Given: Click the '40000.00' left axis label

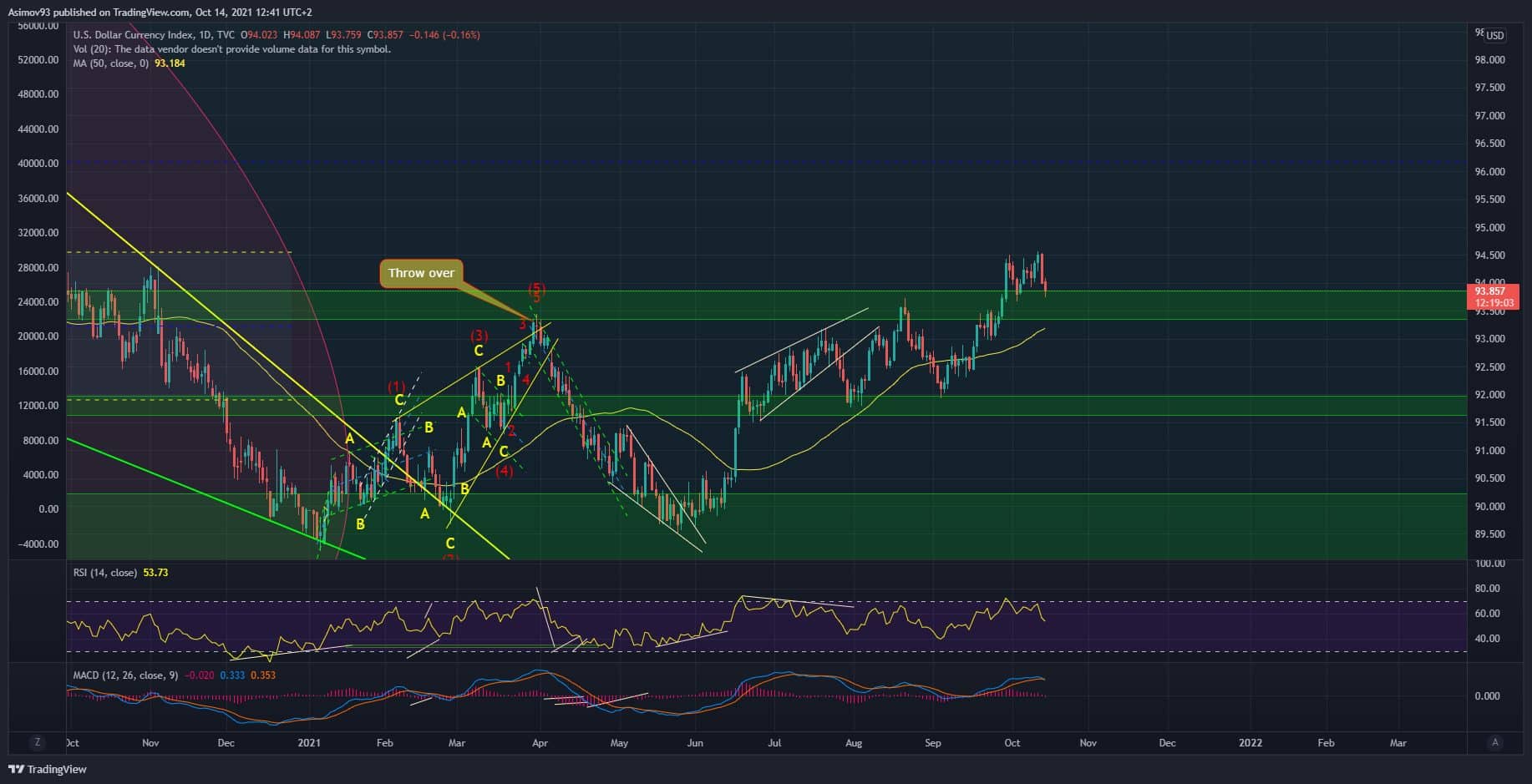Looking at the screenshot, I should click(x=38, y=164).
